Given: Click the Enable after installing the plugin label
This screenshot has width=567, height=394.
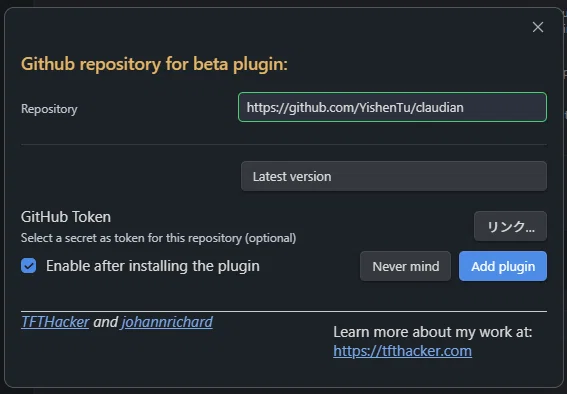Looking at the screenshot, I should click(153, 266).
